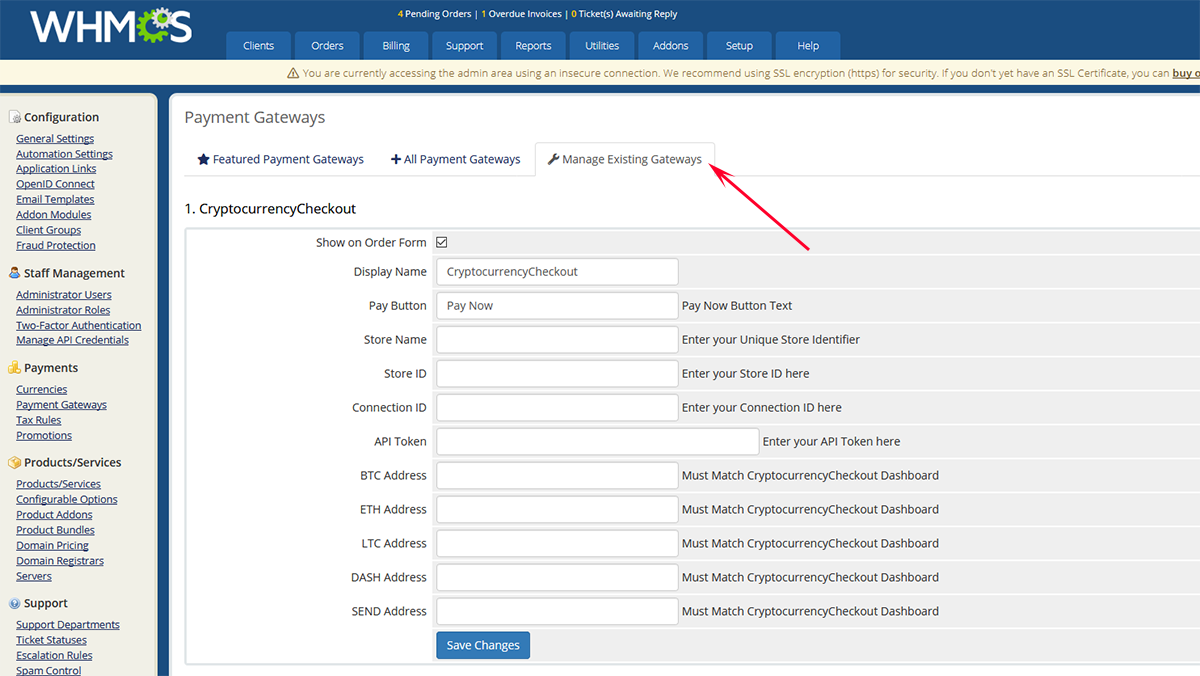Image resolution: width=1200 pixels, height=676 pixels.
Task: Open Support Departments
Action: [x=67, y=625]
